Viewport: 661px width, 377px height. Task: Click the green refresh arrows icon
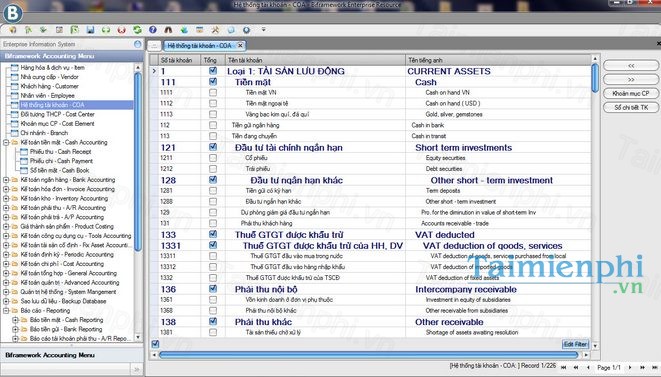[137, 30]
